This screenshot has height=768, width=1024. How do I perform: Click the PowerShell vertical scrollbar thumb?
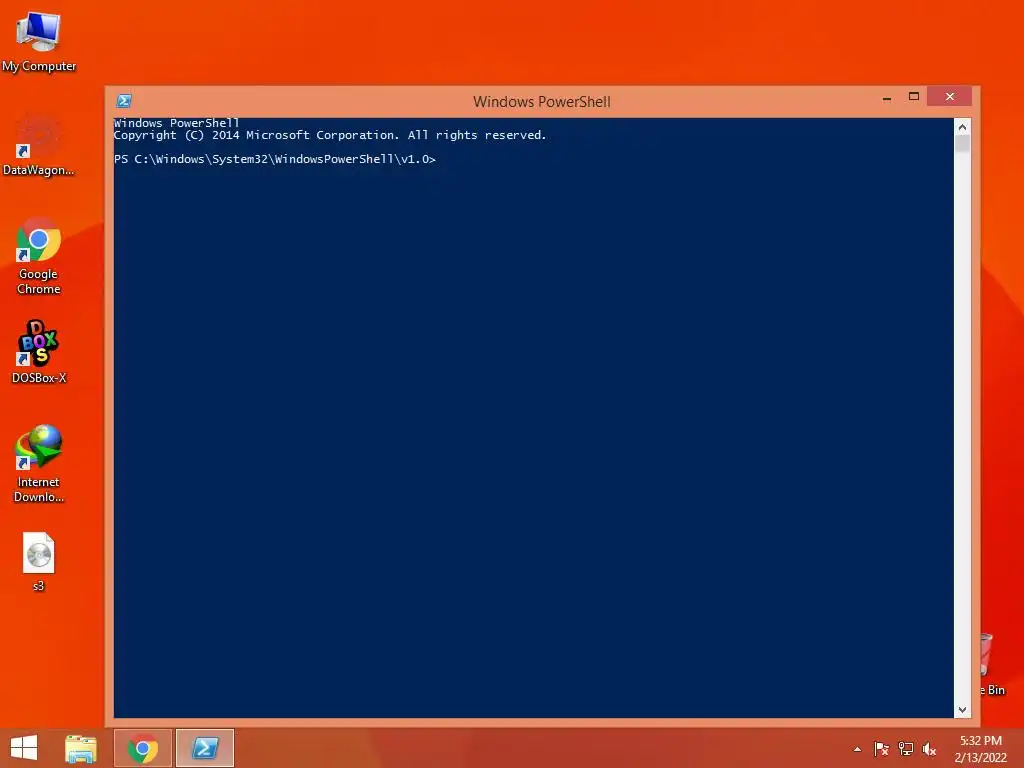(962, 144)
